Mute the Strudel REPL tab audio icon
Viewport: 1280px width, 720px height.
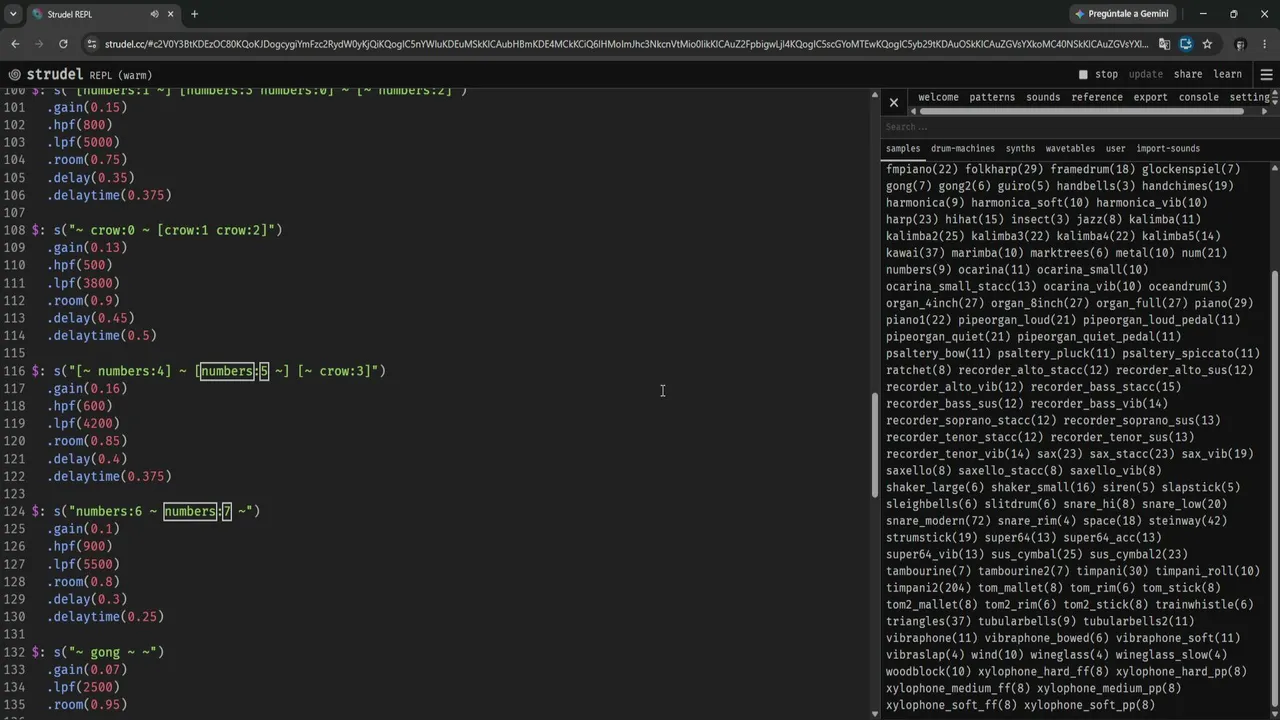(x=154, y=14)
